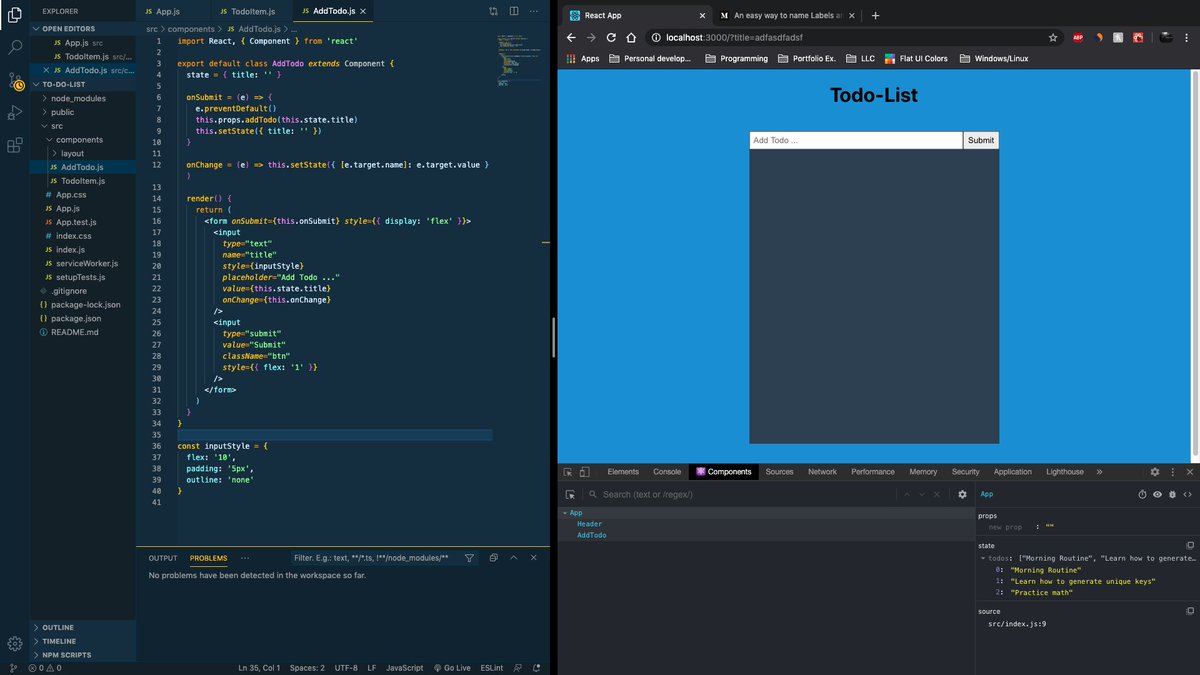
Task: Open the Source Control view in activity bar
Action: coord(15,81)
